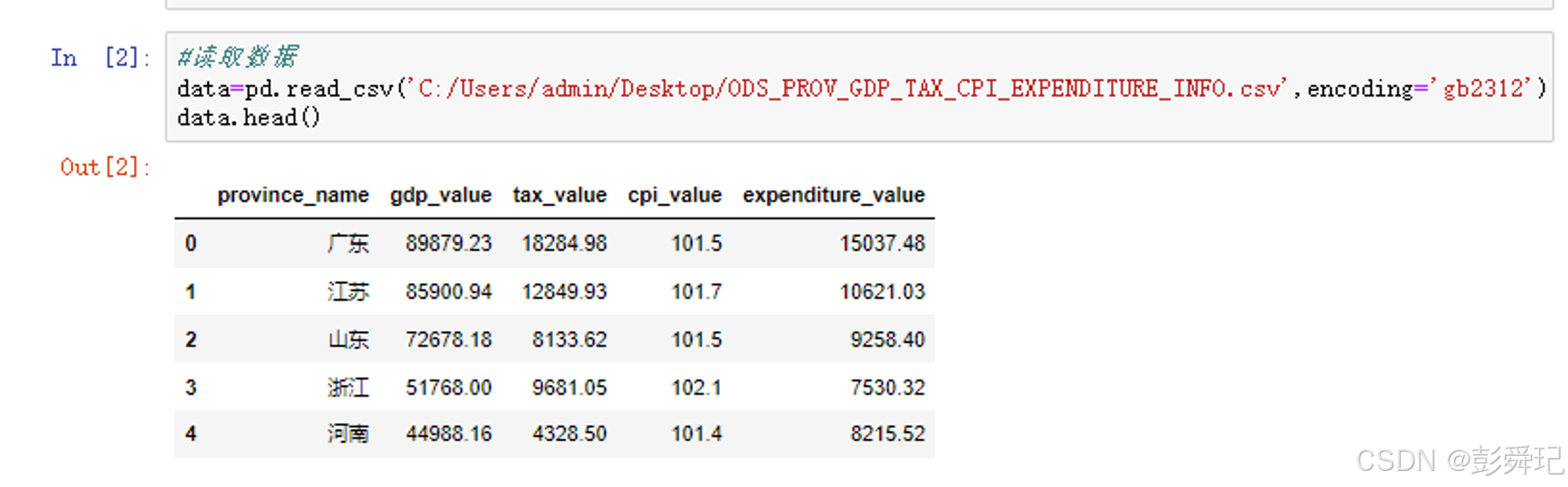Viewport: 1568px width, 487px height.
Task: Select the tax_value column header
Action: (559, 195)
